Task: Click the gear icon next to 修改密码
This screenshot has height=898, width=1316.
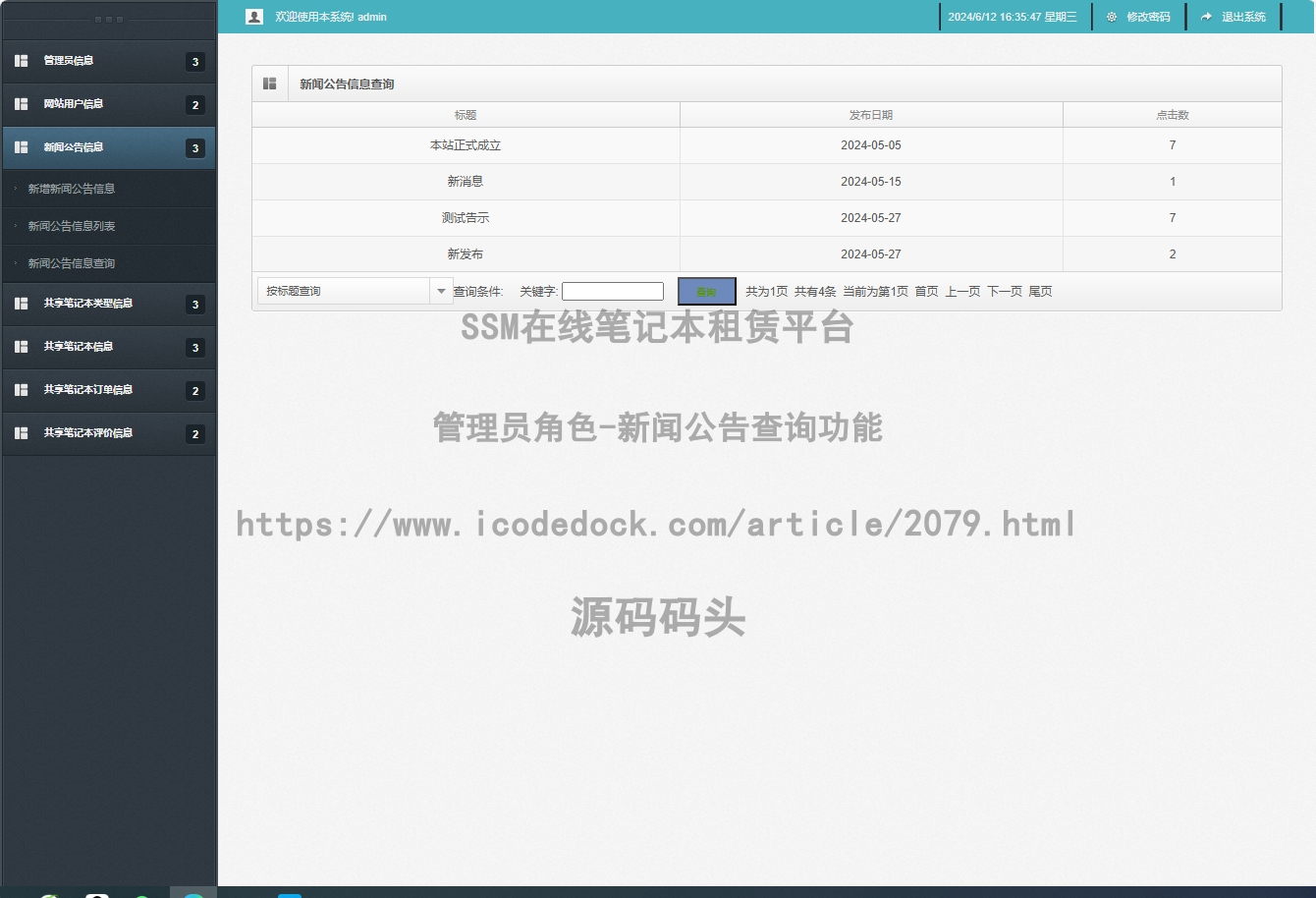Action: (1112, 17)
